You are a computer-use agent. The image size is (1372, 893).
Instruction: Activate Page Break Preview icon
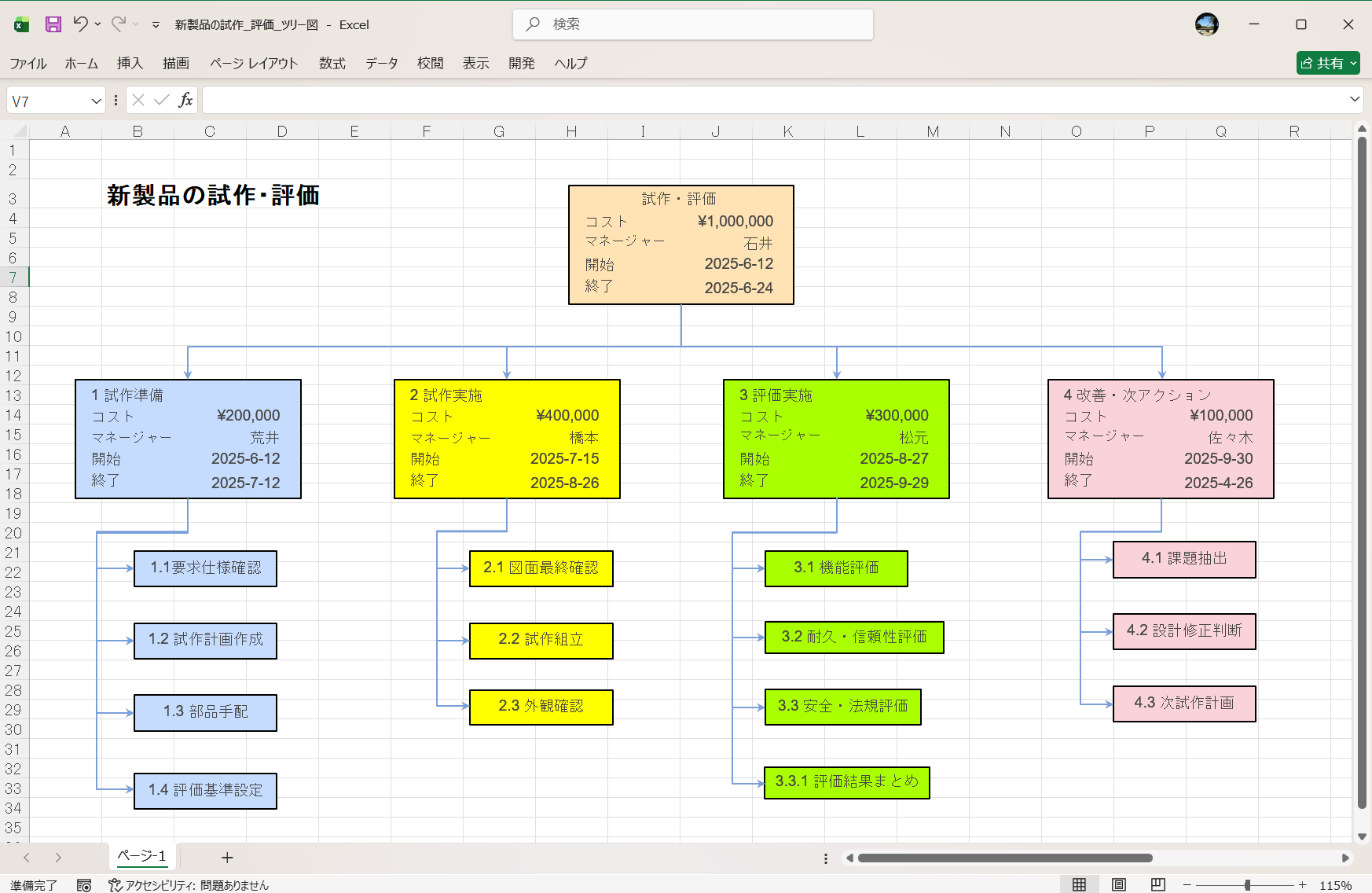(x=1157, y=884)
